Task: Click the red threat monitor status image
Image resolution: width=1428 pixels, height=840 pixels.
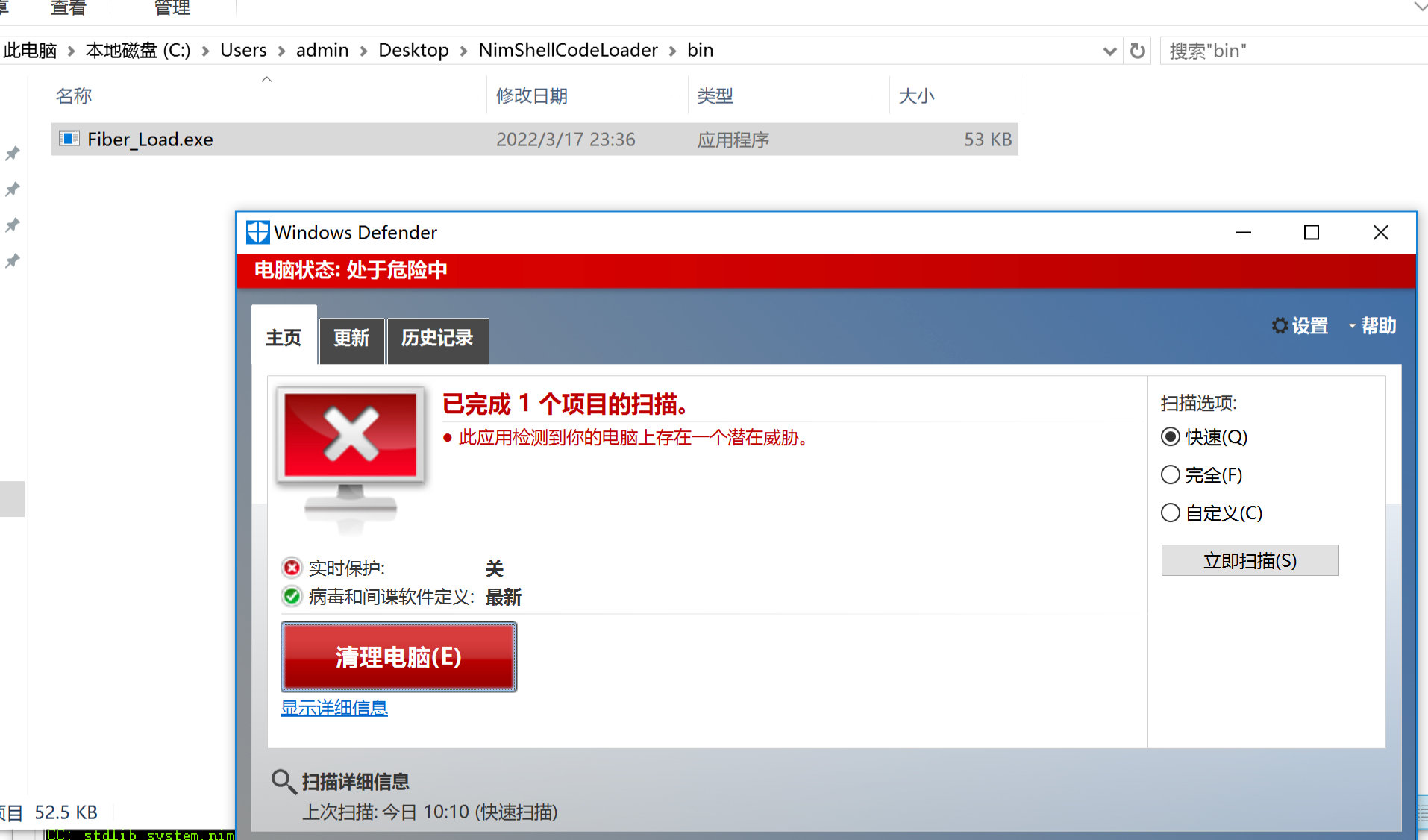Action: (351, 459)
